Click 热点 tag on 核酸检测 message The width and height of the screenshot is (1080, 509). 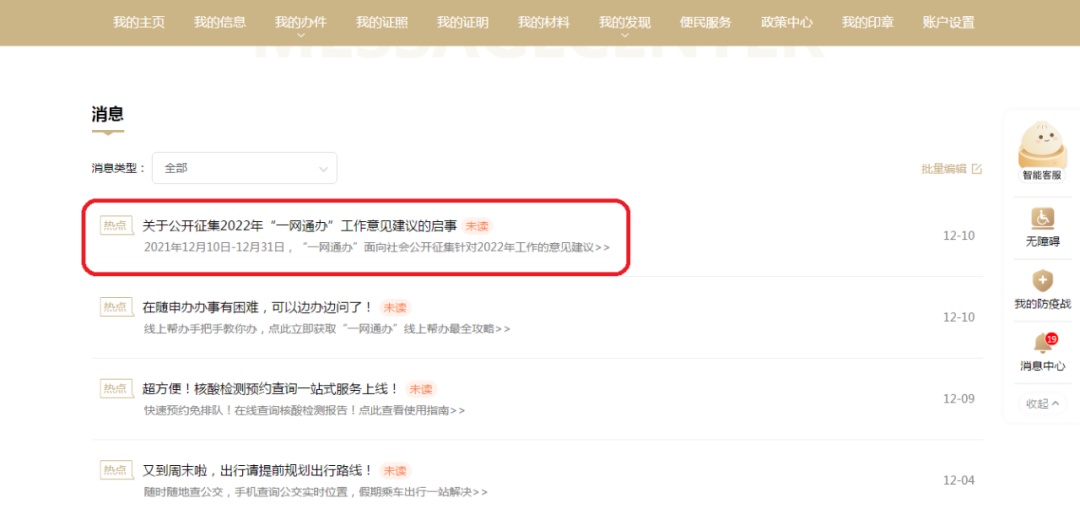pos(116,388)
